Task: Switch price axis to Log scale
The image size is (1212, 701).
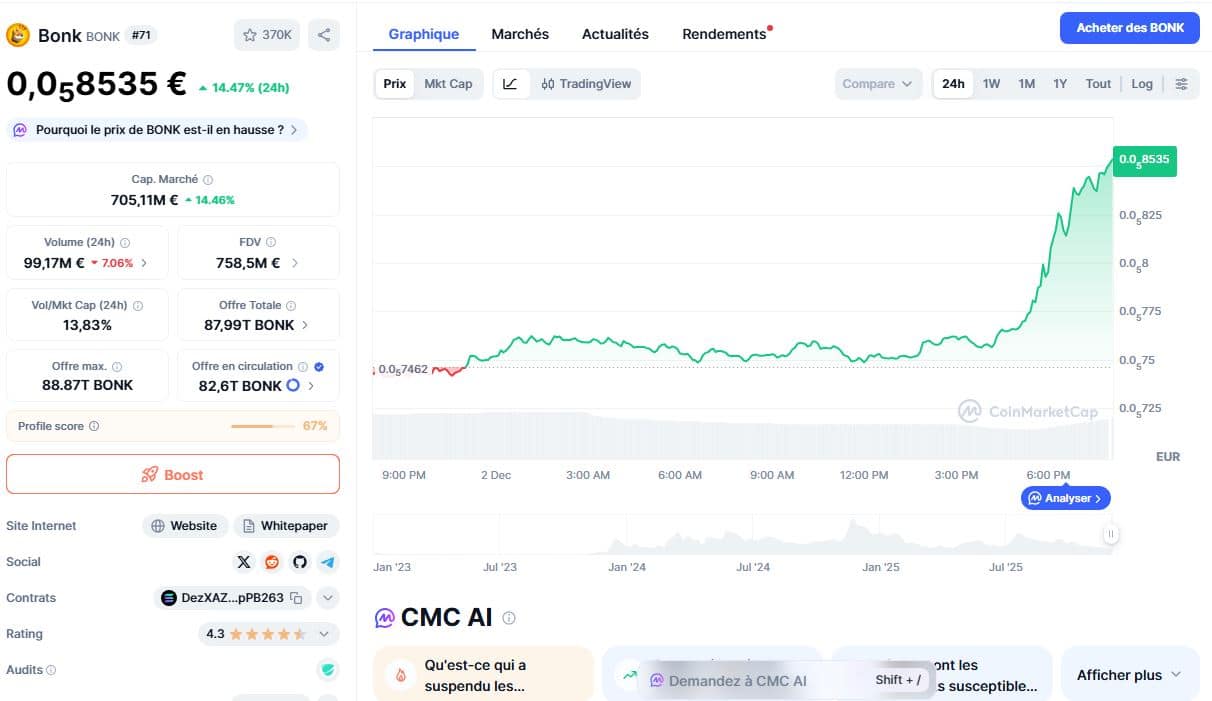Action: (x=1142, y=83)
